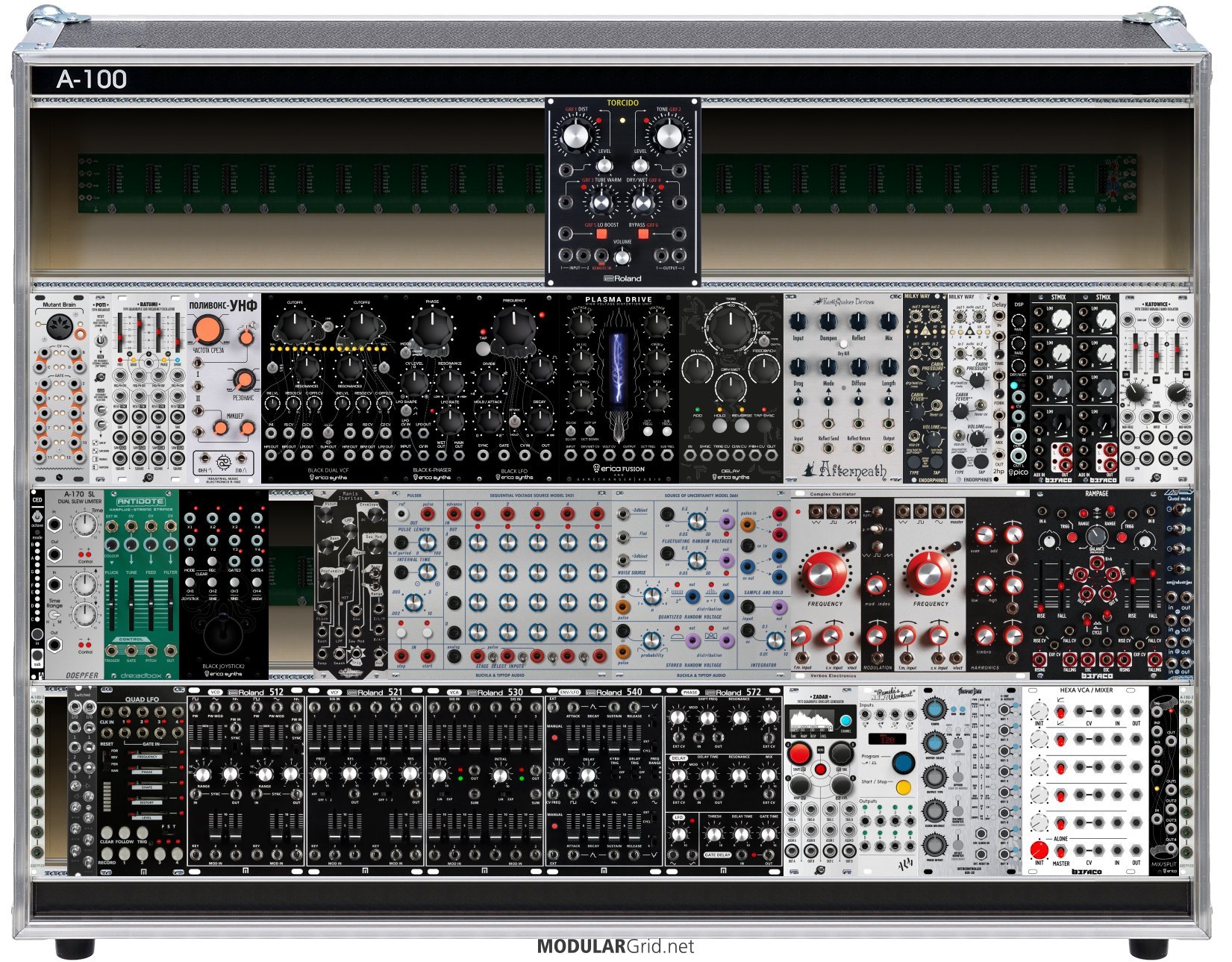Screen dimensions: 1232x962
Task: Click the Torcido DIST knob
Action: click(x=575, y=135)
